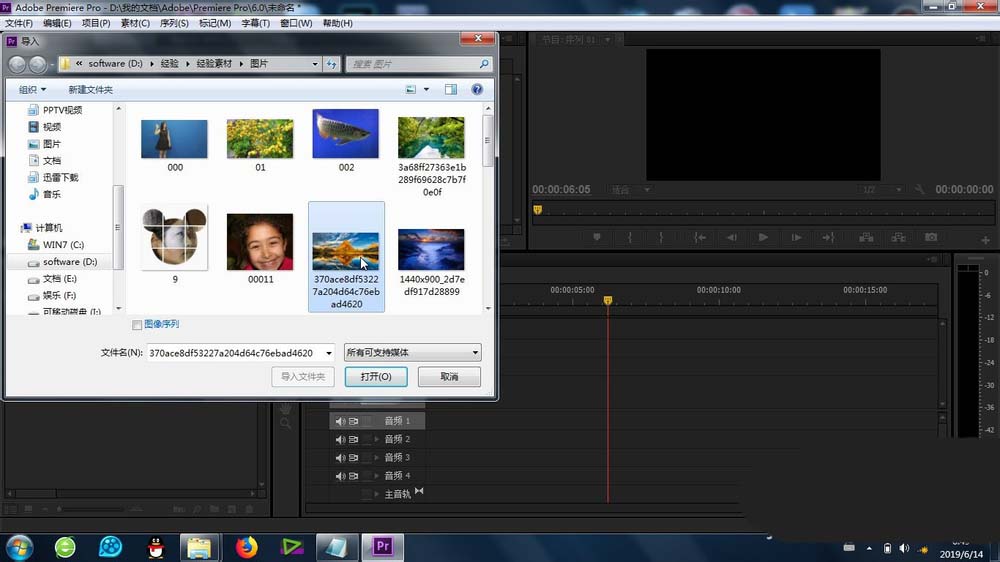
Task: Open the 文件(F) menu
Action: point(18,23)
